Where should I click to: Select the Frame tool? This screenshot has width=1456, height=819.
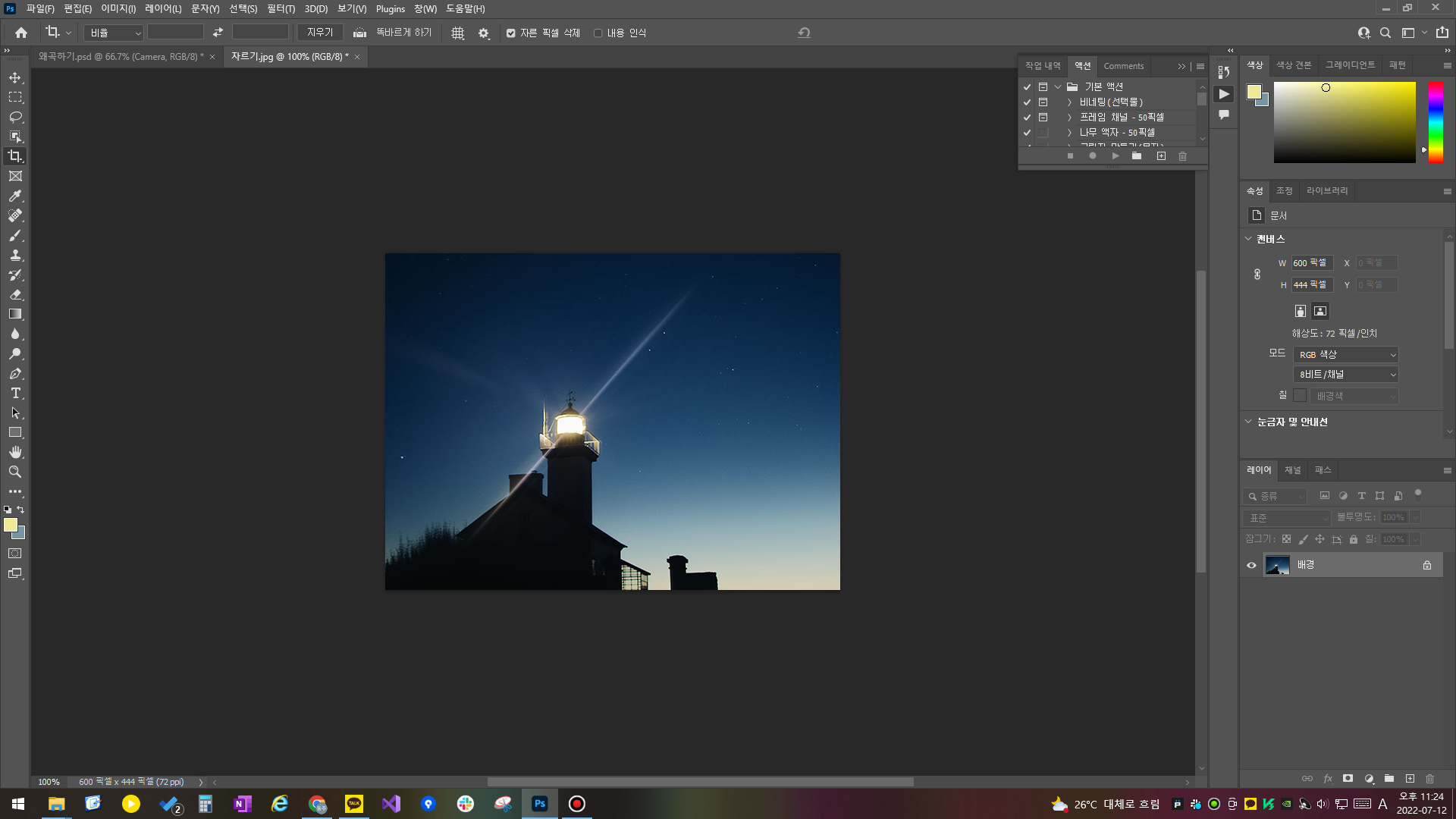pyautogui.click(x=15, y=176)
